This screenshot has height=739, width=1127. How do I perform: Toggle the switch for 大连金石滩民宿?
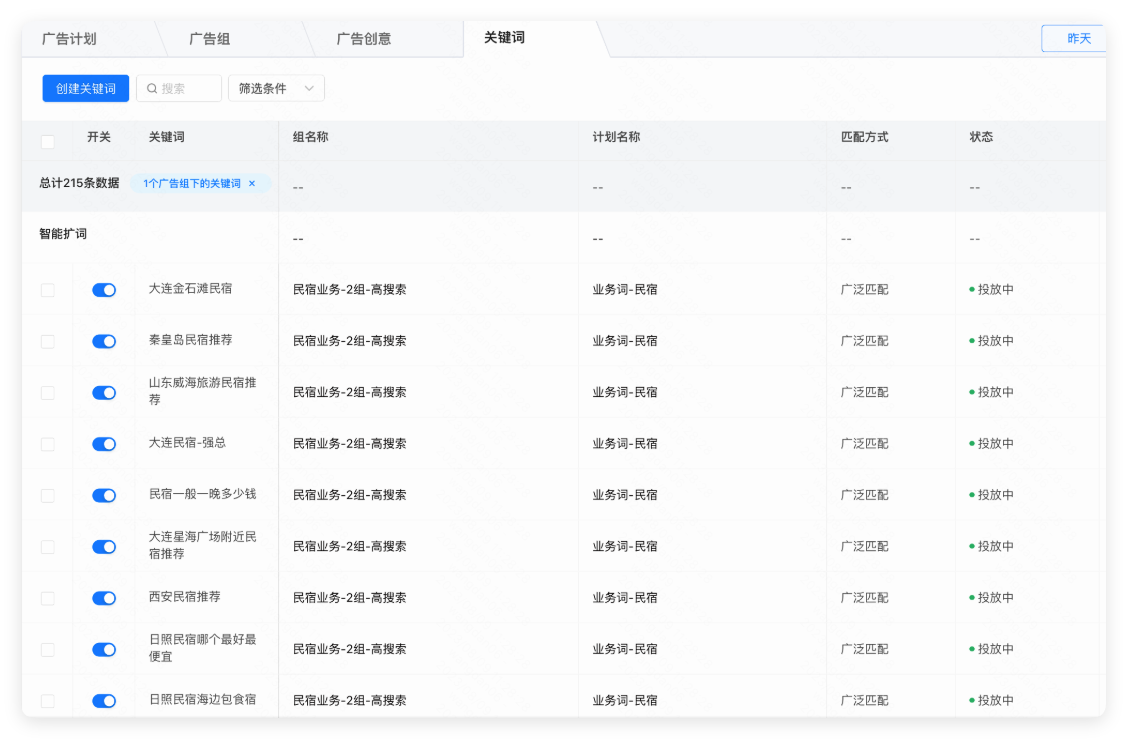point(104,290)
